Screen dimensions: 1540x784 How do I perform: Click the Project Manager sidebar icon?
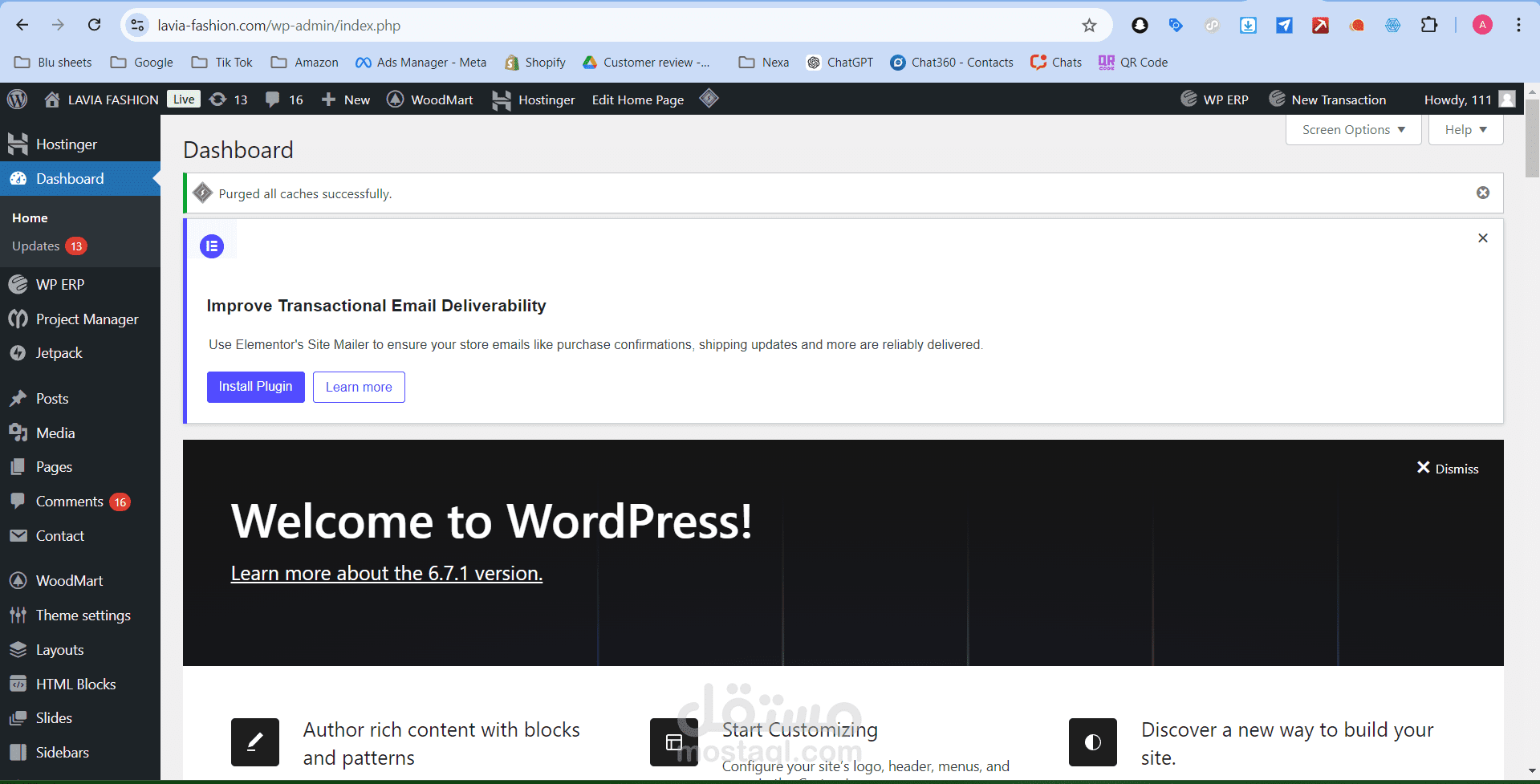pos(18,319)
